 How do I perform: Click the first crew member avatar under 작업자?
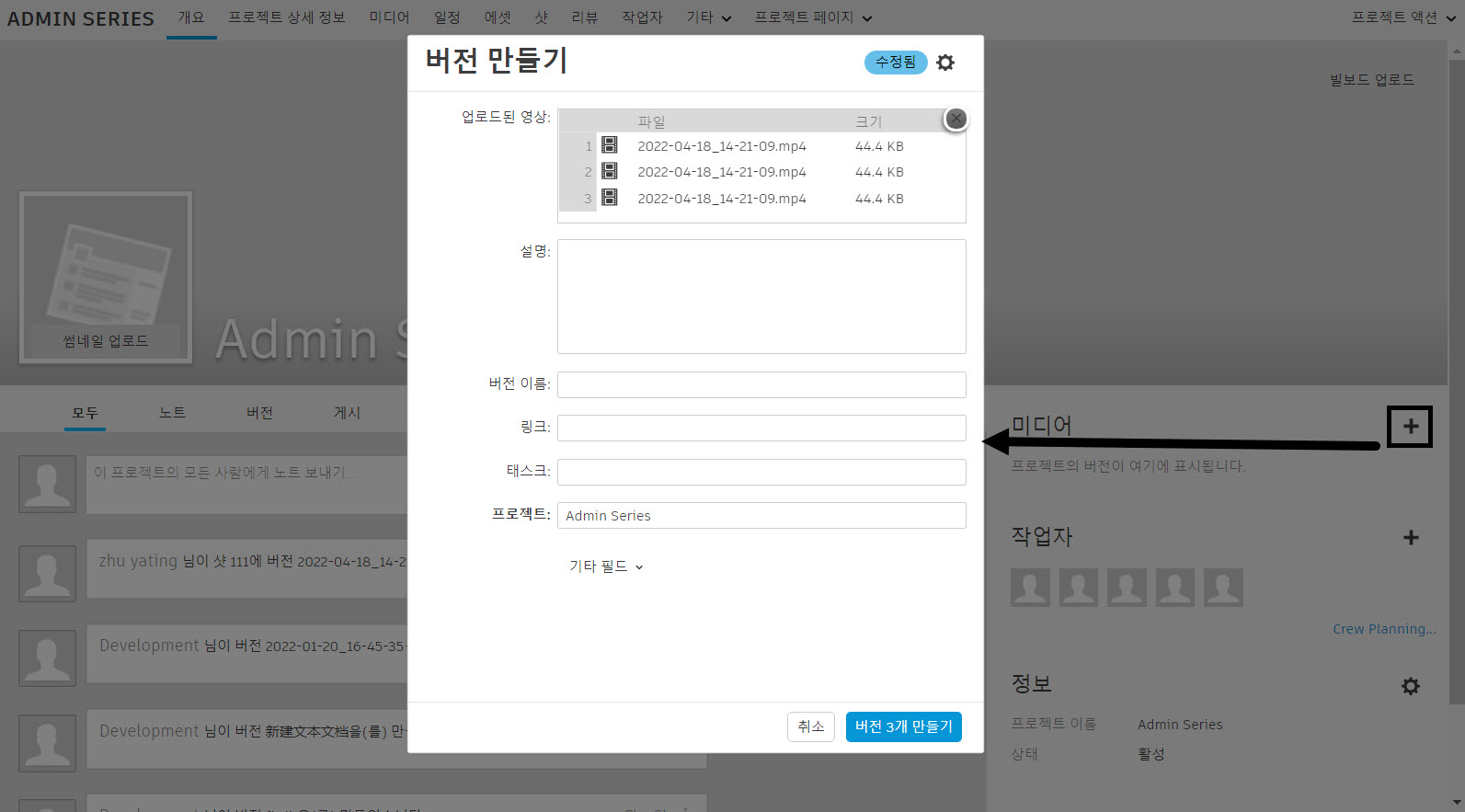click(1030, 587)
